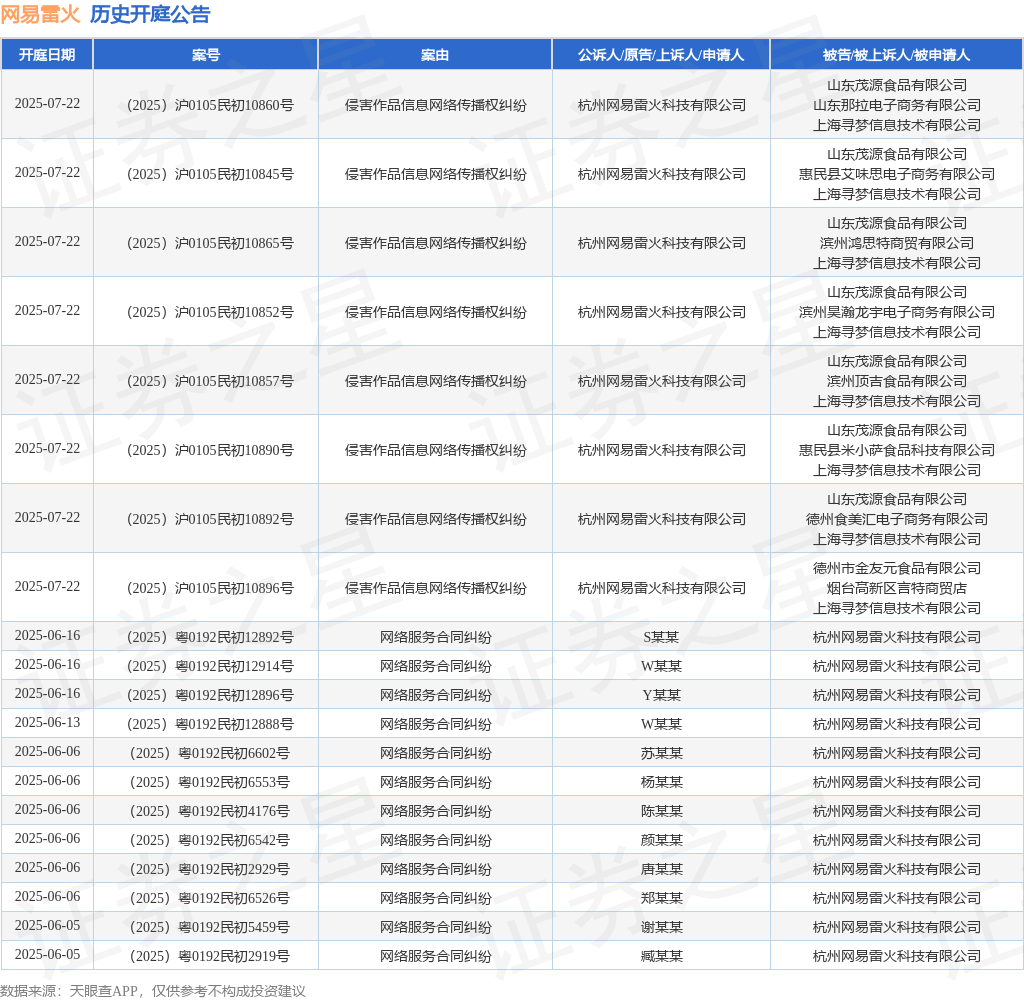Viewport: 1024px width, 1000px height.
Task: Select case number 粤0192民初5459号
Action: 210,927
